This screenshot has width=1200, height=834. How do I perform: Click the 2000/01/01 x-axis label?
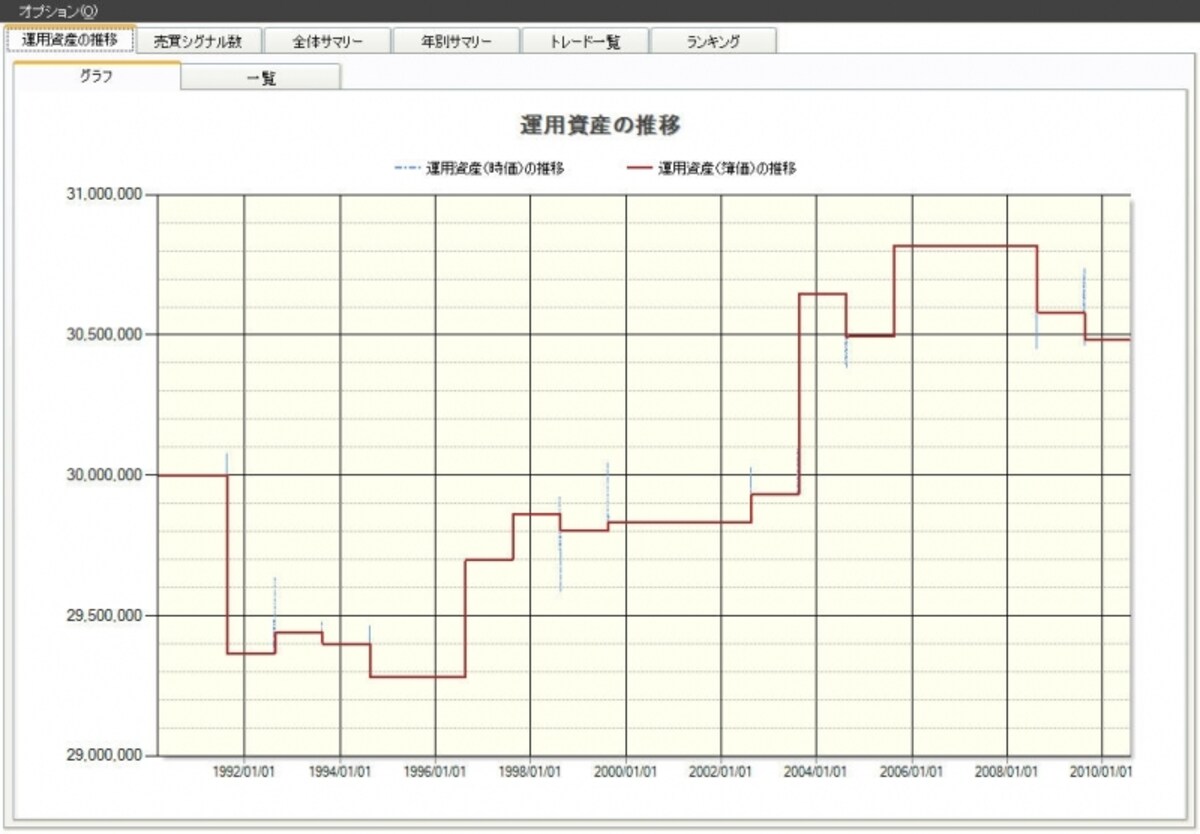pyautogui.click(x=626, y=772)
